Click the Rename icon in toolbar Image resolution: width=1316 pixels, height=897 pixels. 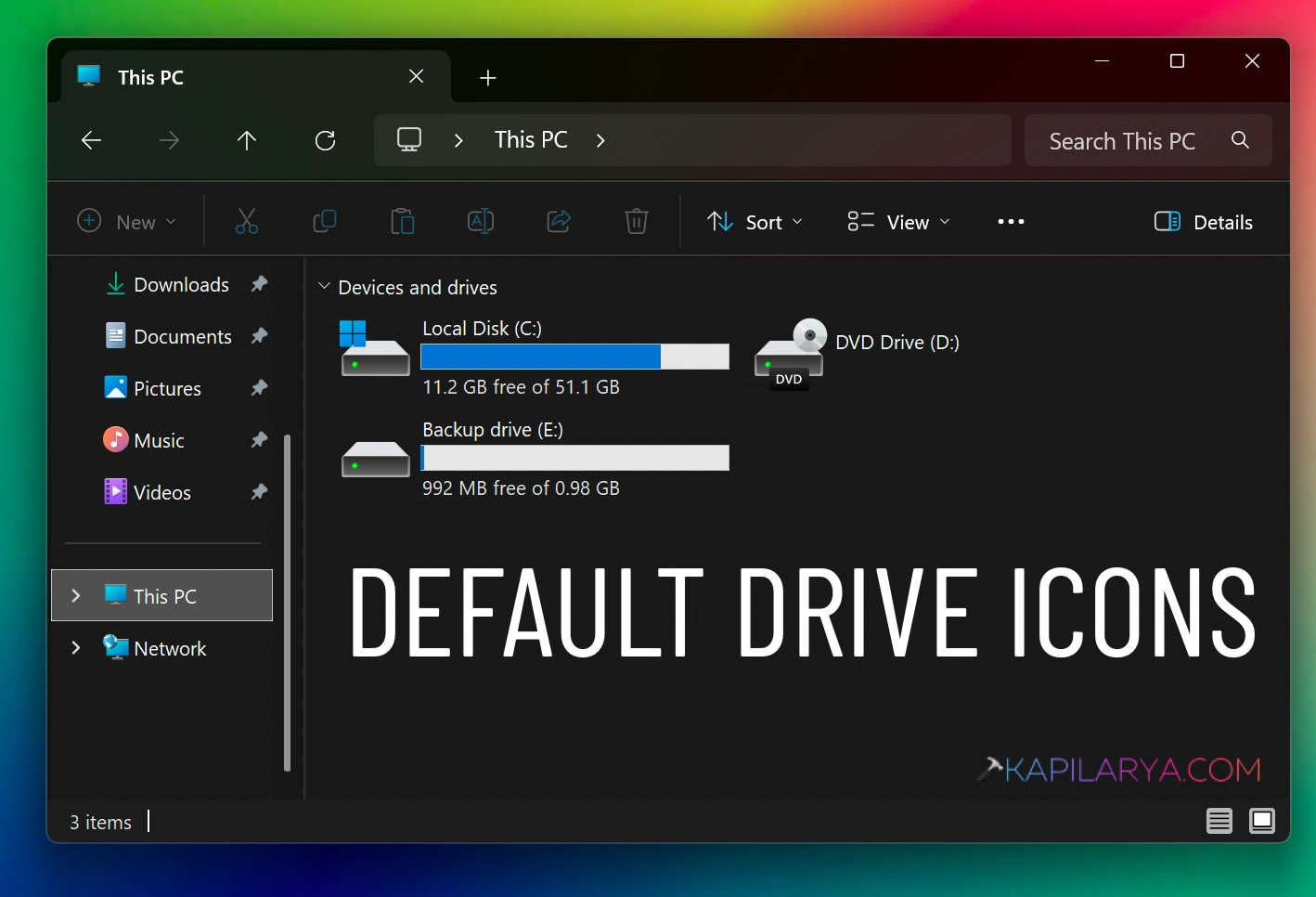coord(481,221)
